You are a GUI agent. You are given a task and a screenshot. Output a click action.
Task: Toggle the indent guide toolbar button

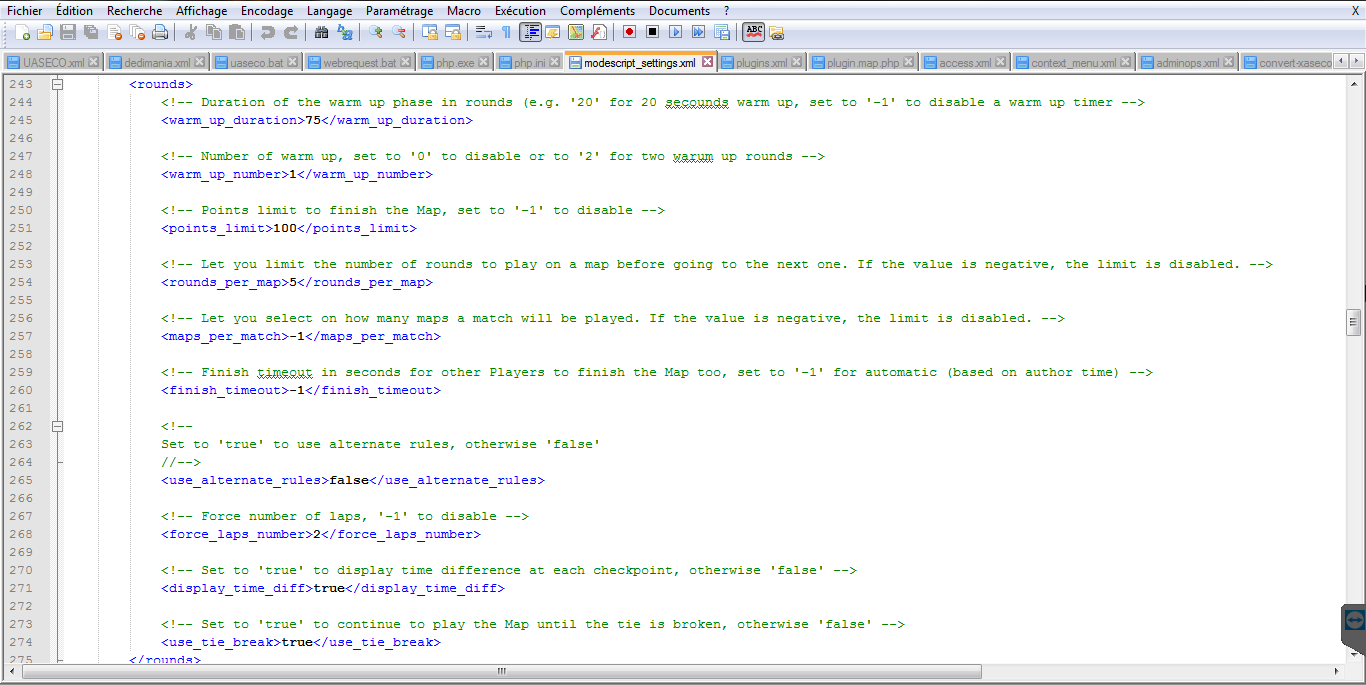coord(530,32)
